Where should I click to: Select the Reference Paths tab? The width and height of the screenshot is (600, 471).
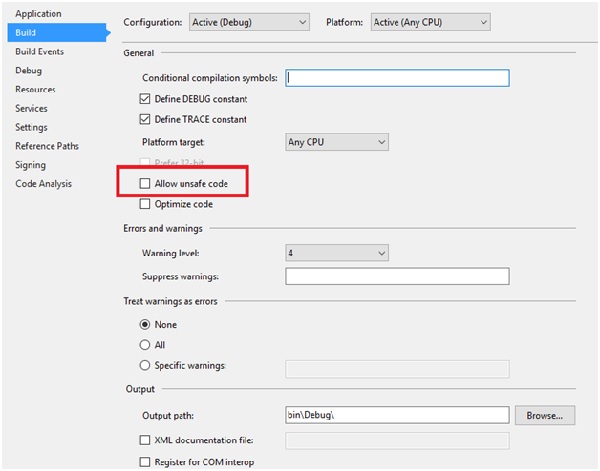click(47, 146)
